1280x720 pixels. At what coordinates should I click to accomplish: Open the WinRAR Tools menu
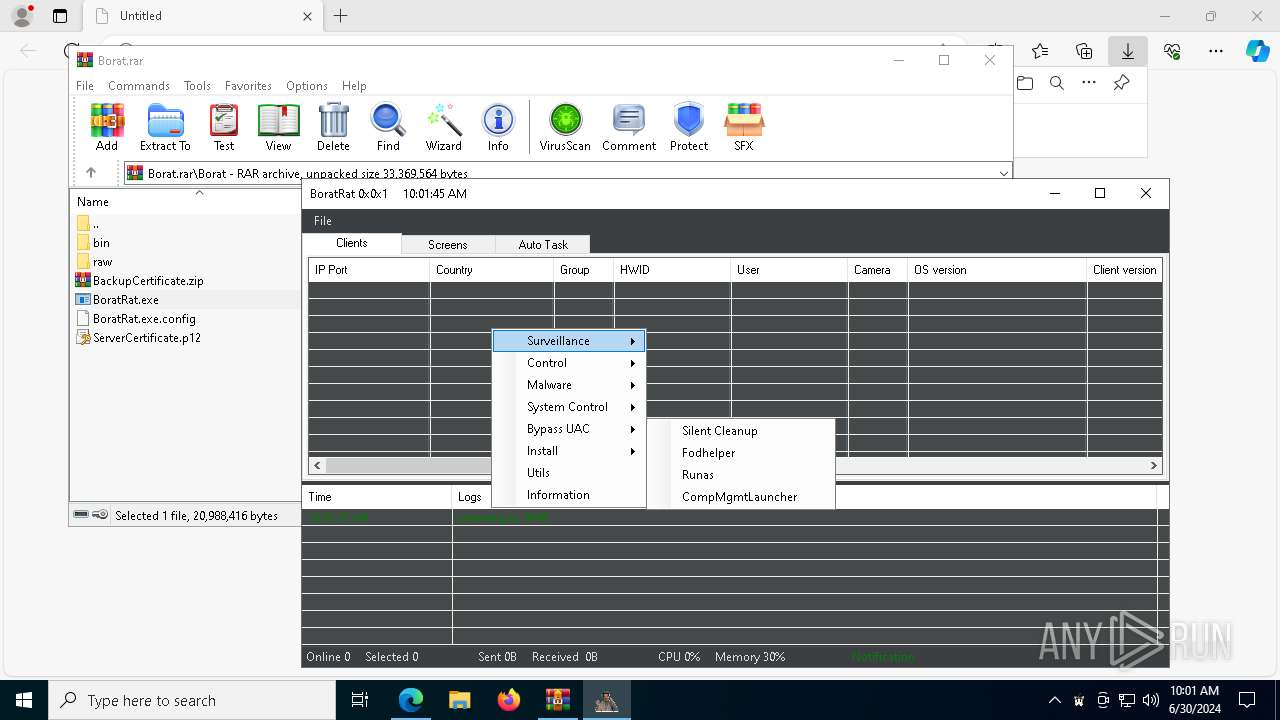pyautogui.click(x=197, y=86)
